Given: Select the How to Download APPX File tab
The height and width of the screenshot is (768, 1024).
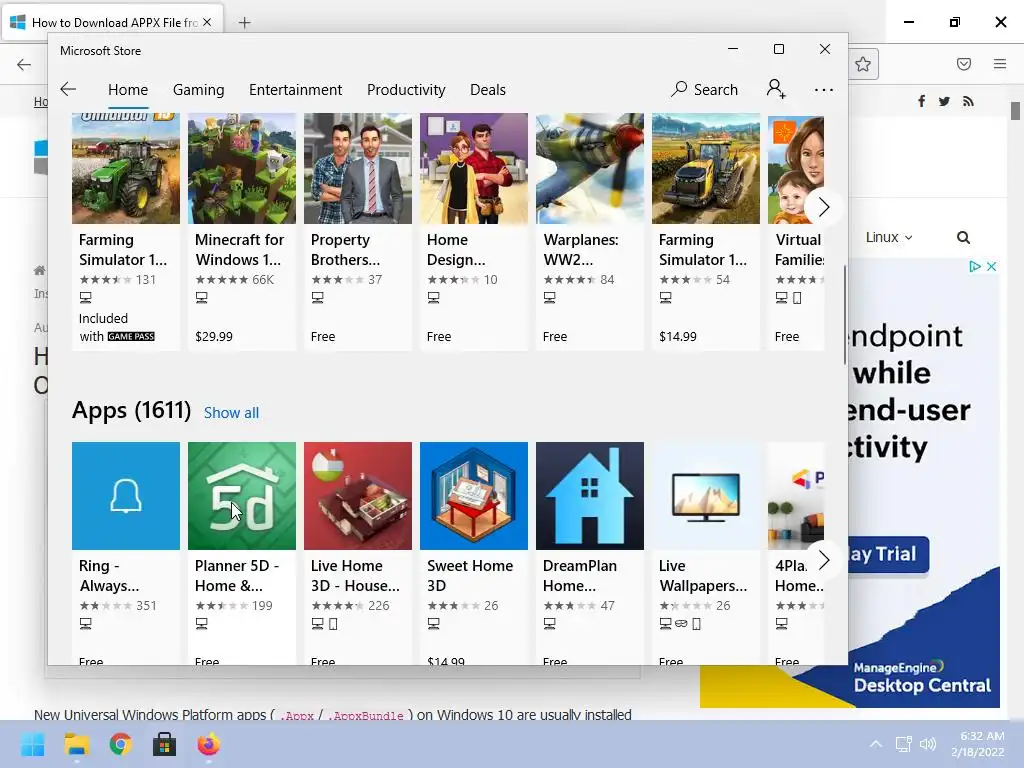Looking at the screenshot, I should tap(112, 22).
